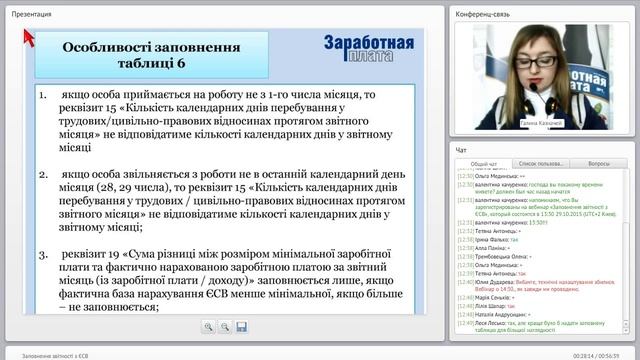The height and width of the screenshot is (360, 640).
Task: Open the Общий чат tab
Action: tap(484, 164)
